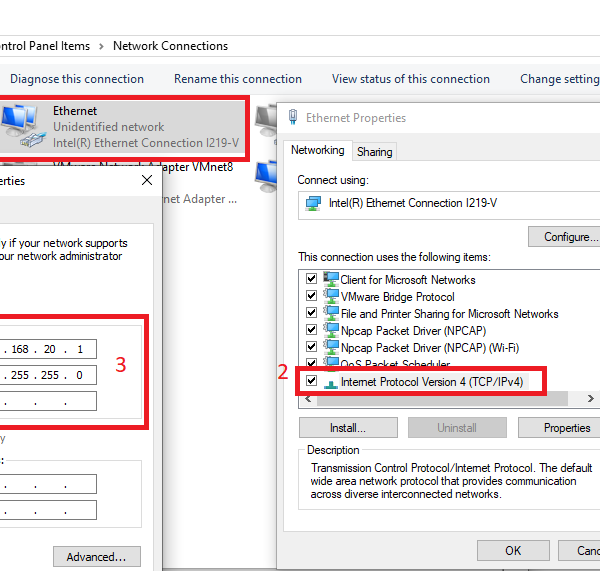This screenshot has width=600, height=571.
Task: Open Advanced TCP/IP settings
Action: click(x=96, y=557)
